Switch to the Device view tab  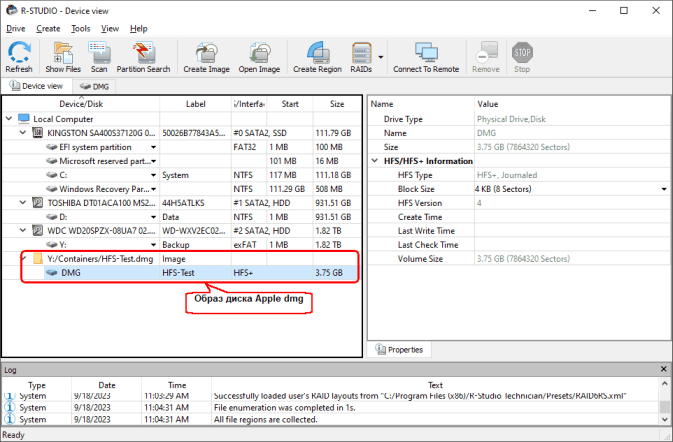coord(36,86)
